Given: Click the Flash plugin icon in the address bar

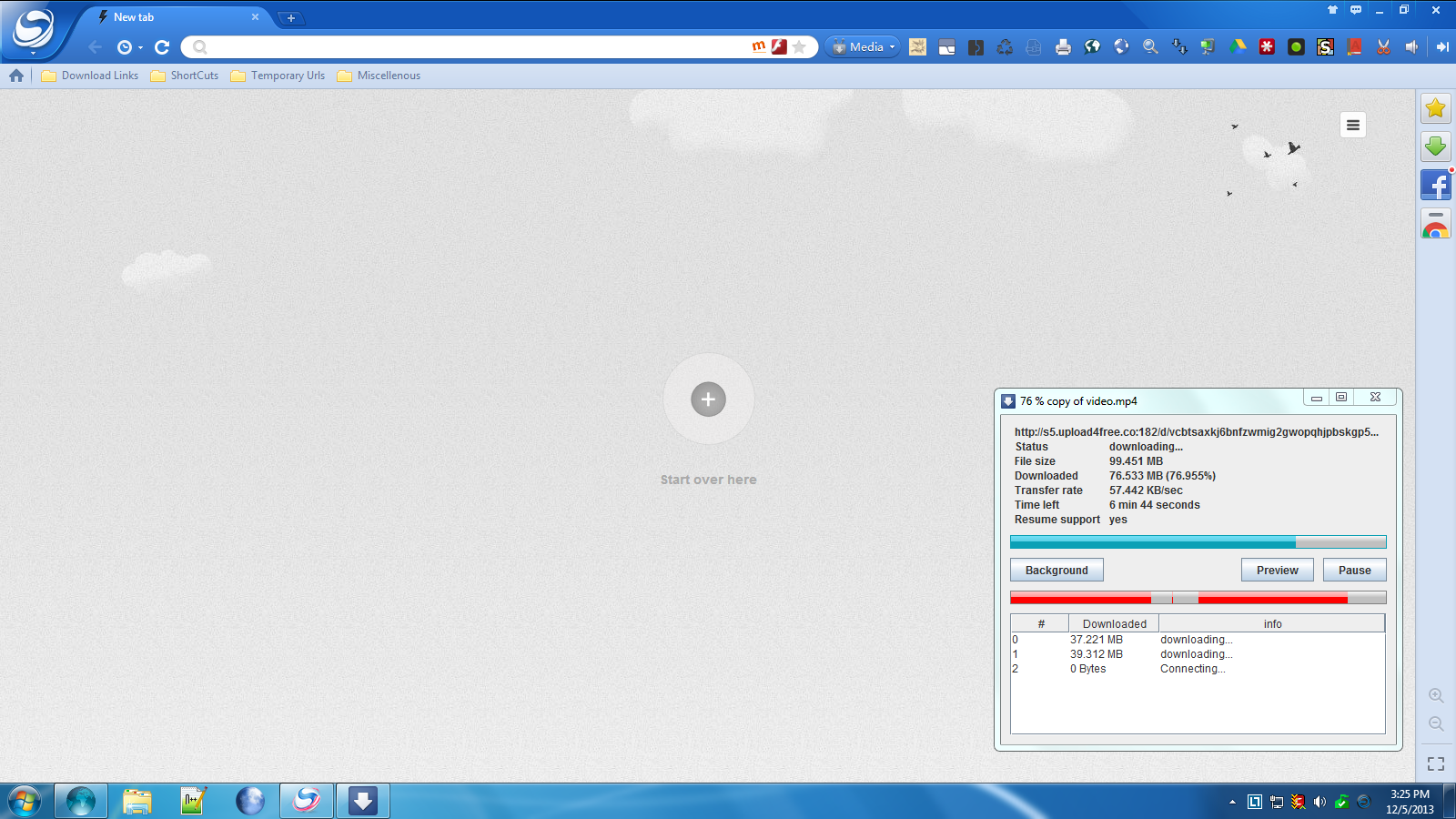Looking at the screenshot, I should (779, 46).
